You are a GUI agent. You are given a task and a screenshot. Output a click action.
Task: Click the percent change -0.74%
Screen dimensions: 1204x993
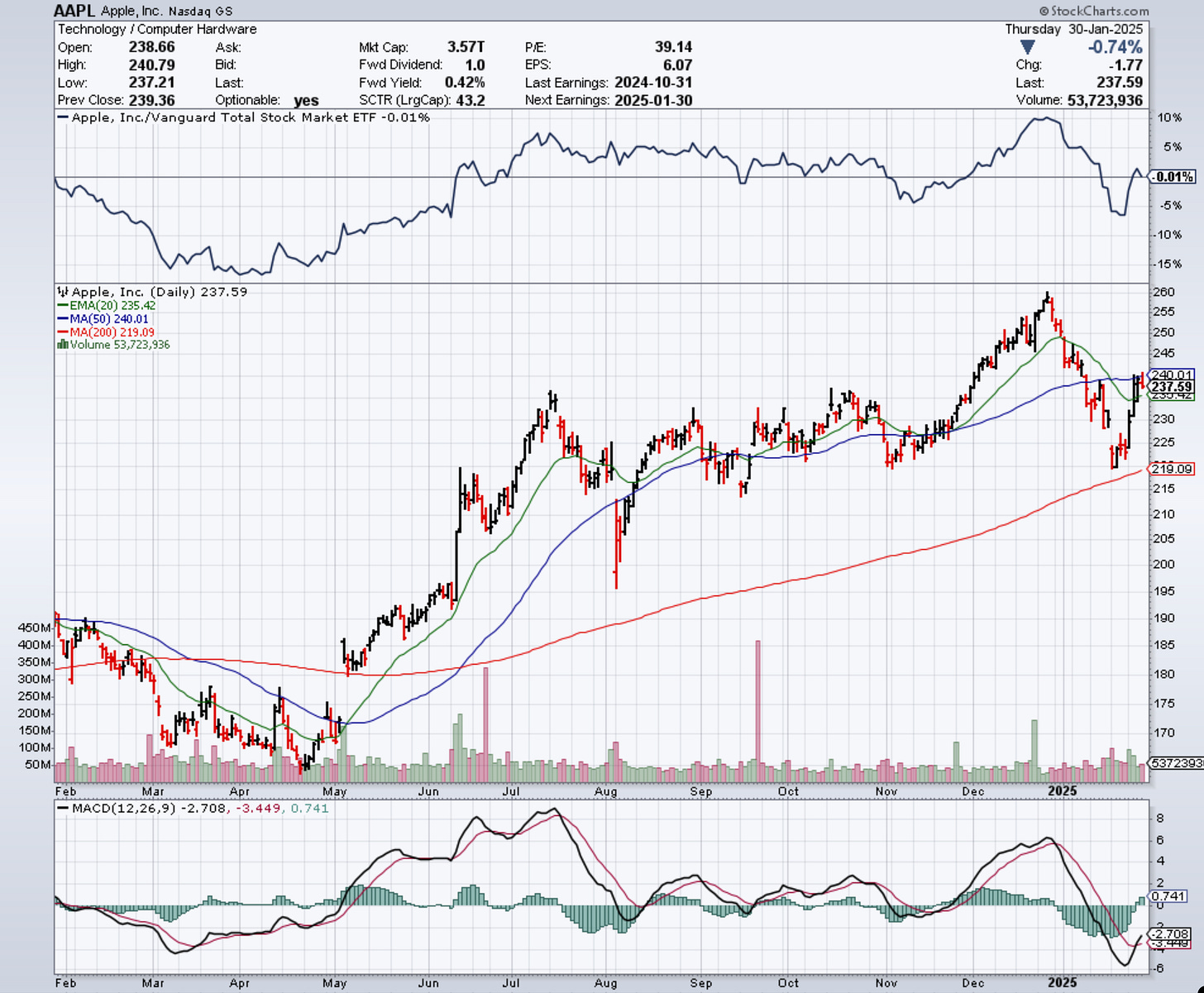[1115, 47]
